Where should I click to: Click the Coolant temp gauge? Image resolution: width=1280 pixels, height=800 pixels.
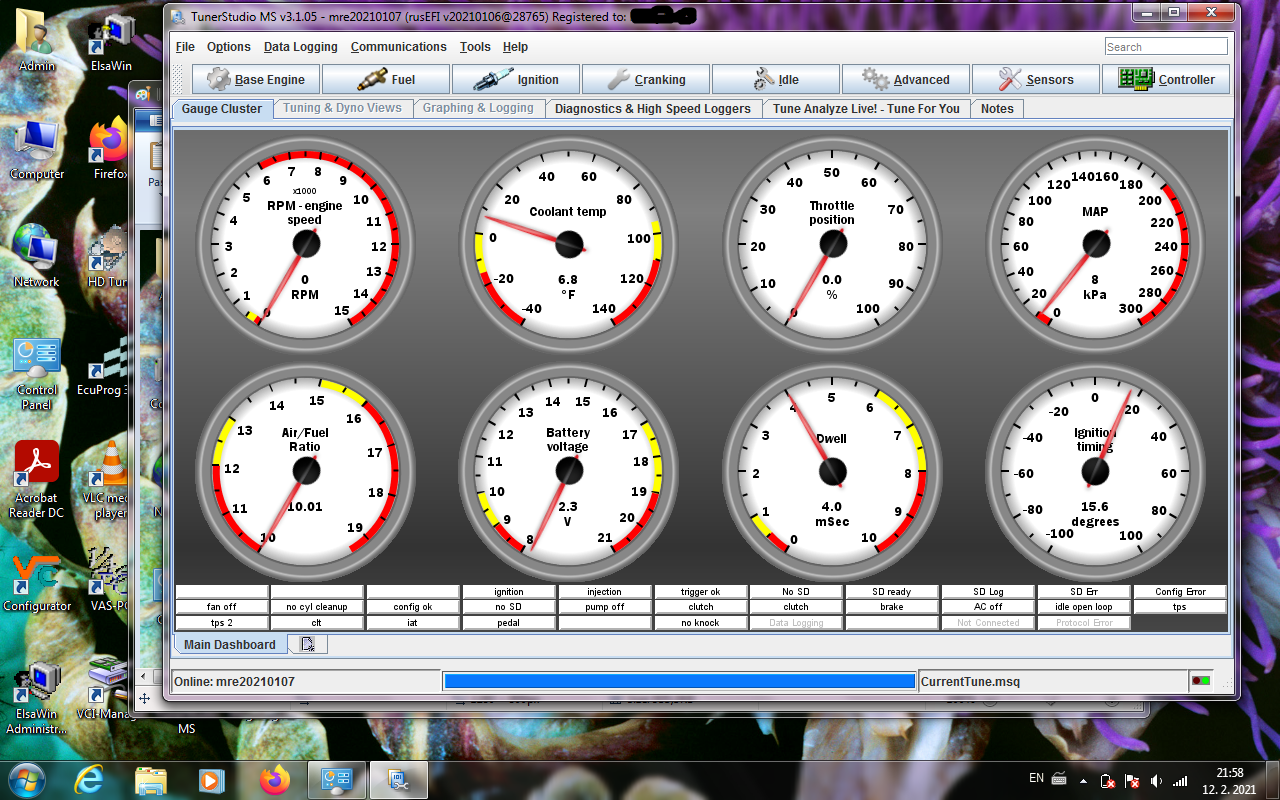point(568,242)
